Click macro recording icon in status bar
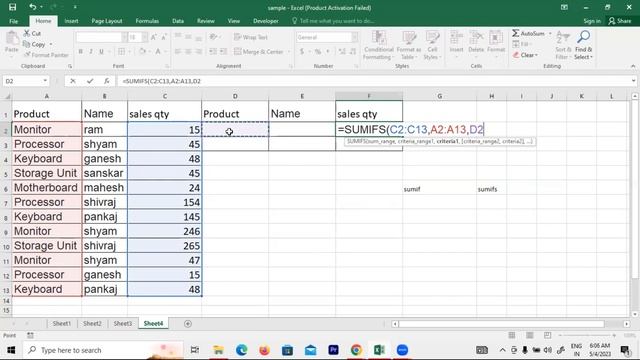The height and width of the screenshot is (360, 640). click(30, 335)
